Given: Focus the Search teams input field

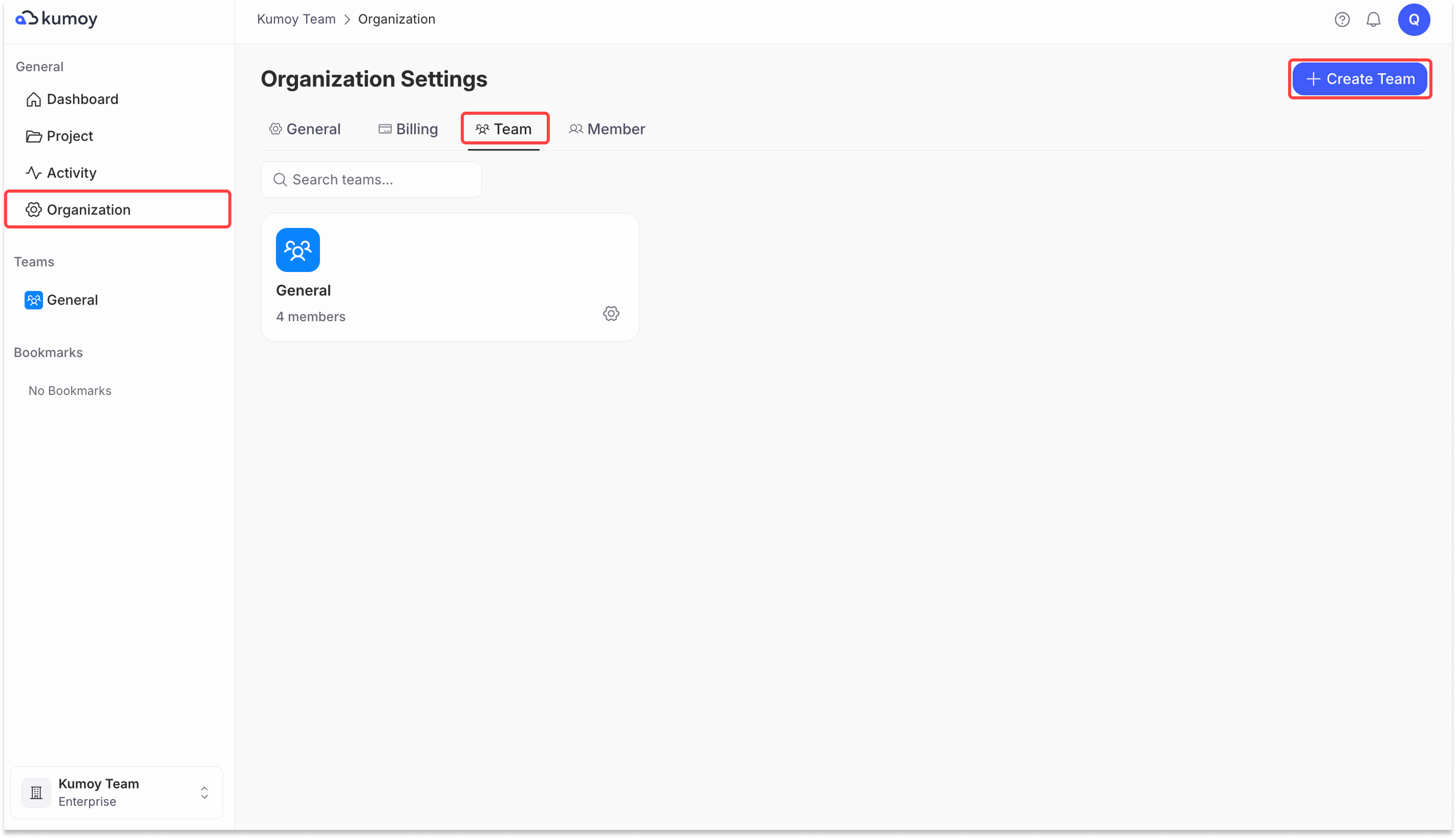Looking at the screenshot, I should pos(380,180).
